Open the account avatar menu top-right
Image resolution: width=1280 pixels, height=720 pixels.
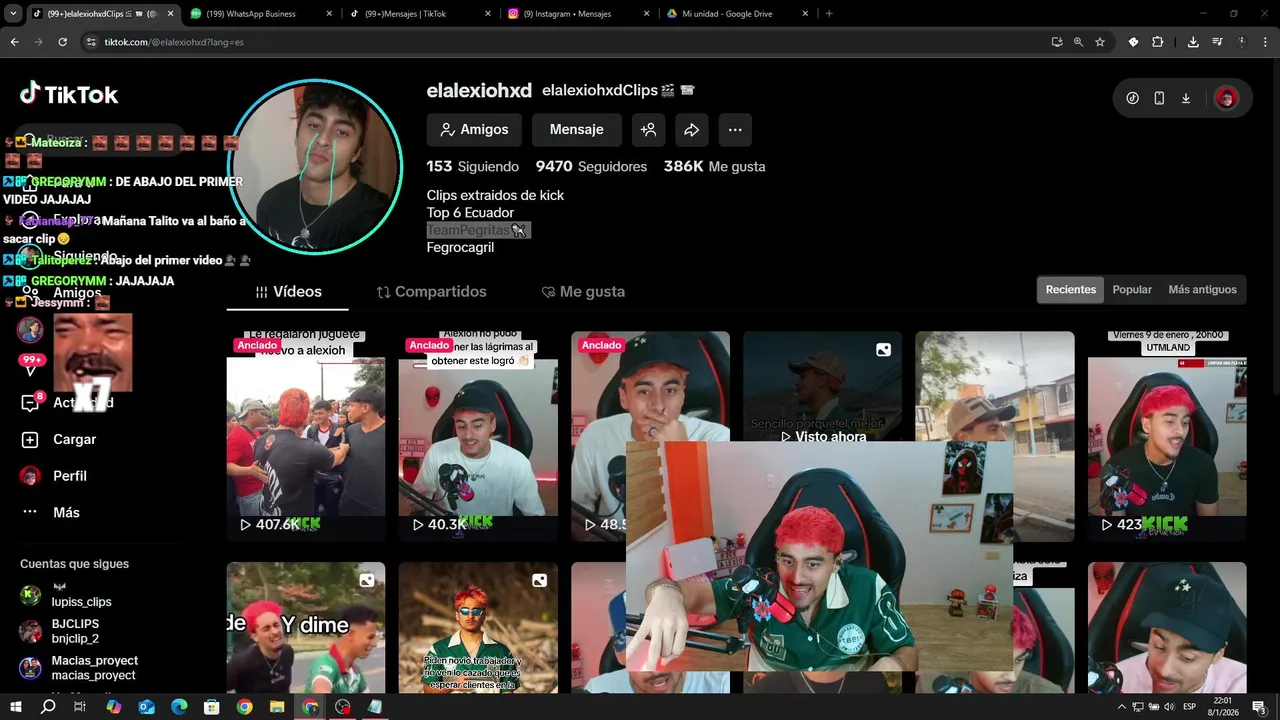pyautogui.click(x=1227, y=98)
